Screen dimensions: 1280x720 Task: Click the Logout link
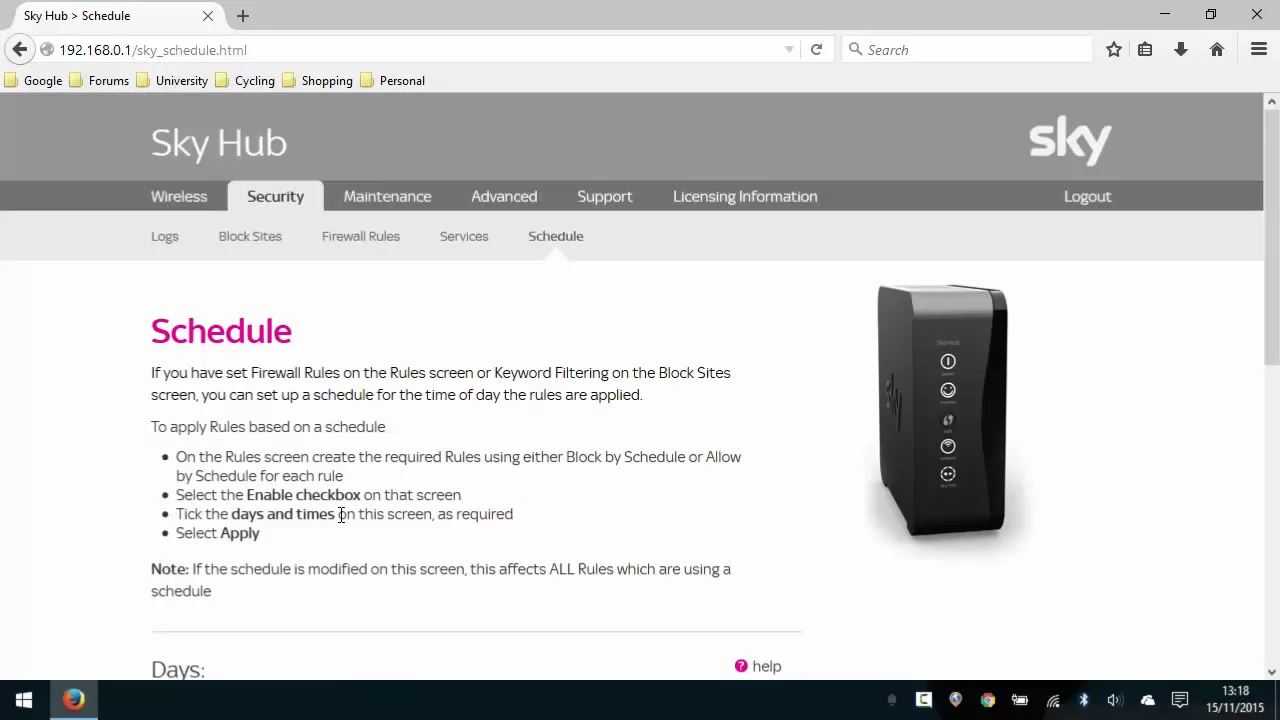click(x=1087, y=196)
